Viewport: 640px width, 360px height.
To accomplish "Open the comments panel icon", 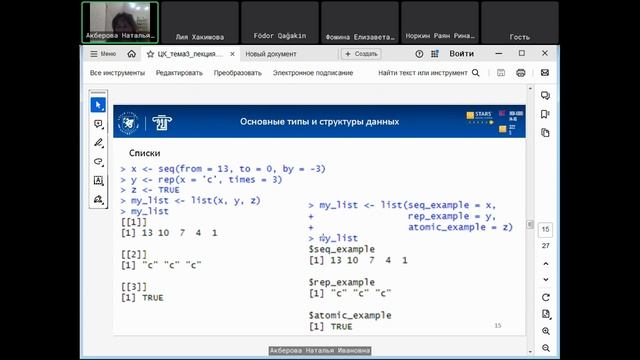I will click(545, 96).
